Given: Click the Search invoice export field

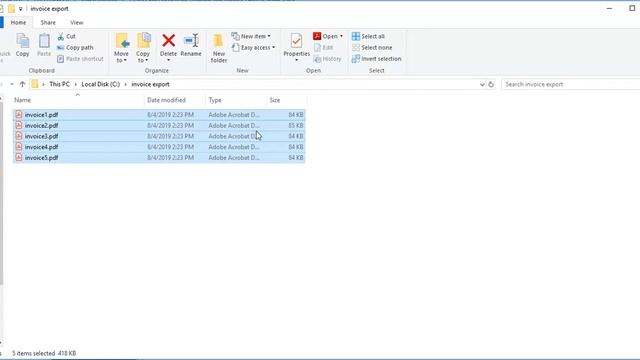Looking at the screenshot, I should 571,84.
